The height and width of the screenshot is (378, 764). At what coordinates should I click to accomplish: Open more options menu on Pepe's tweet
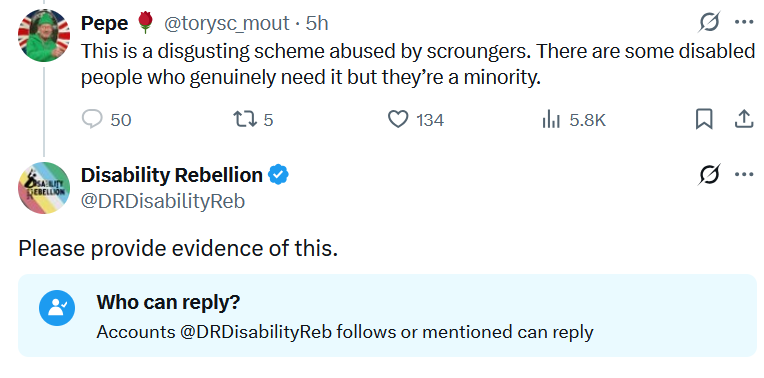click(x=744, y=22)
